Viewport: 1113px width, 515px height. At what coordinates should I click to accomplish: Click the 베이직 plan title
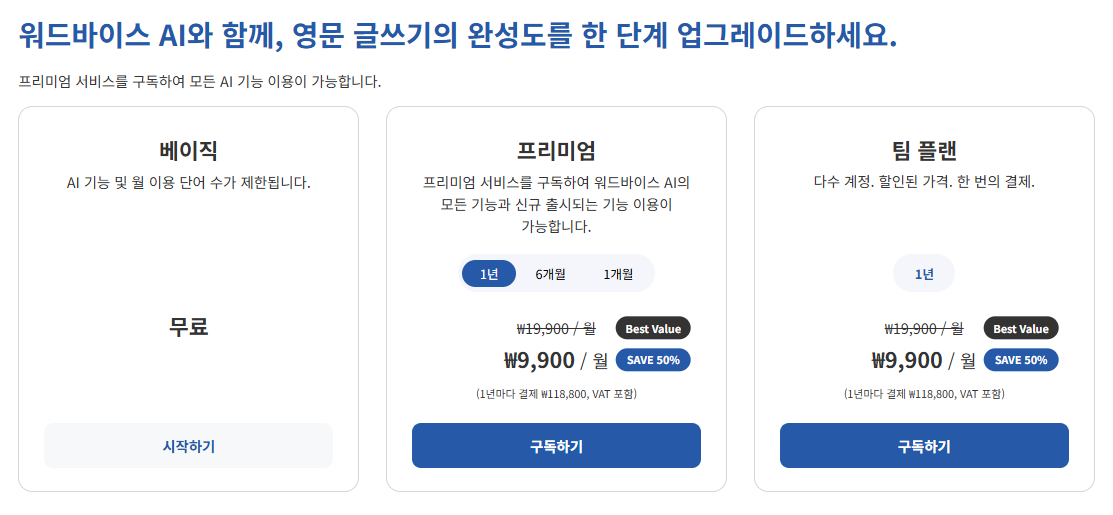pyautogui.click(x=188, y=151)
